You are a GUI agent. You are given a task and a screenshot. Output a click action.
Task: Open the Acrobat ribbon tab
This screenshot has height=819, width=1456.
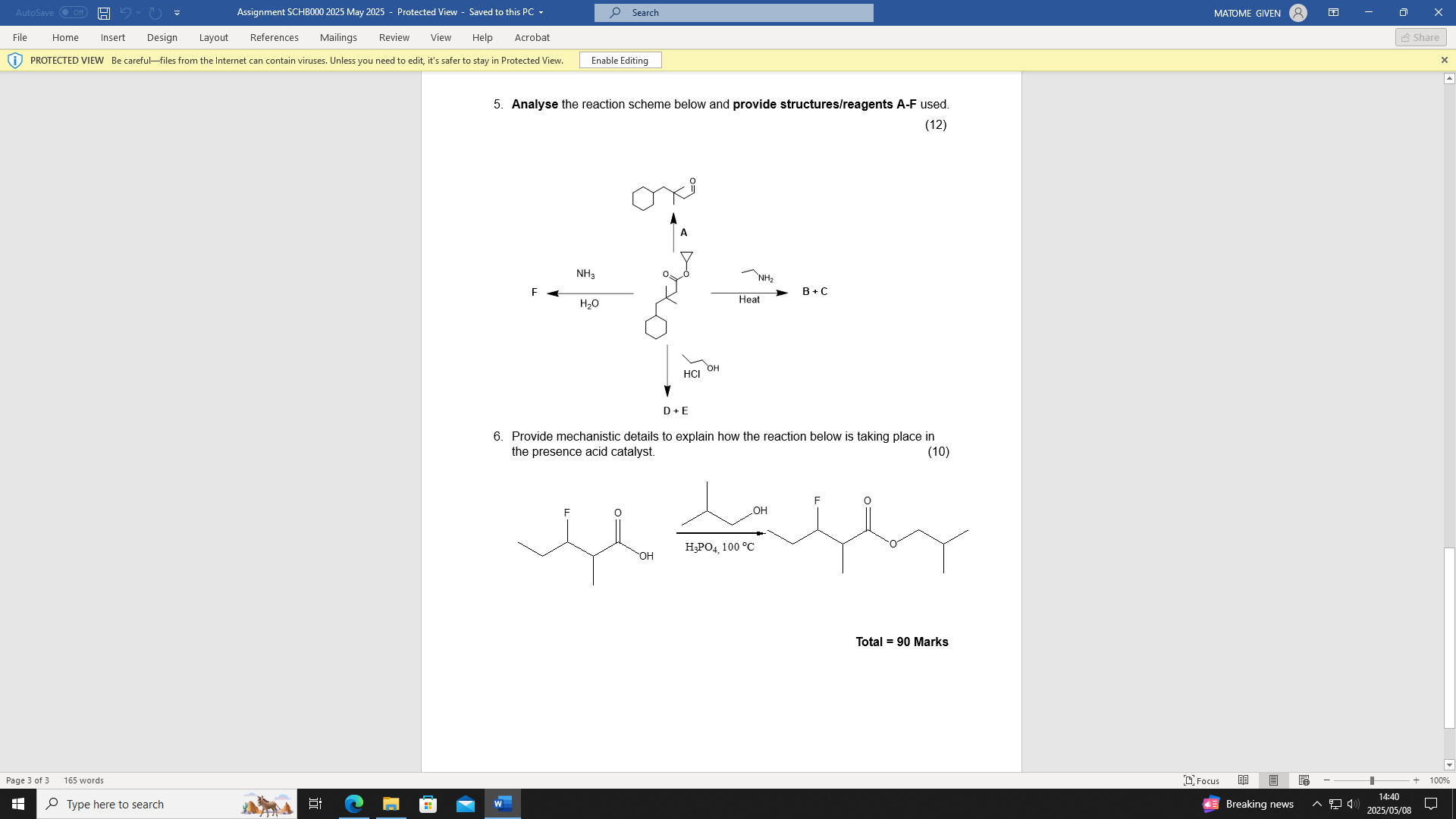(532, 37)
